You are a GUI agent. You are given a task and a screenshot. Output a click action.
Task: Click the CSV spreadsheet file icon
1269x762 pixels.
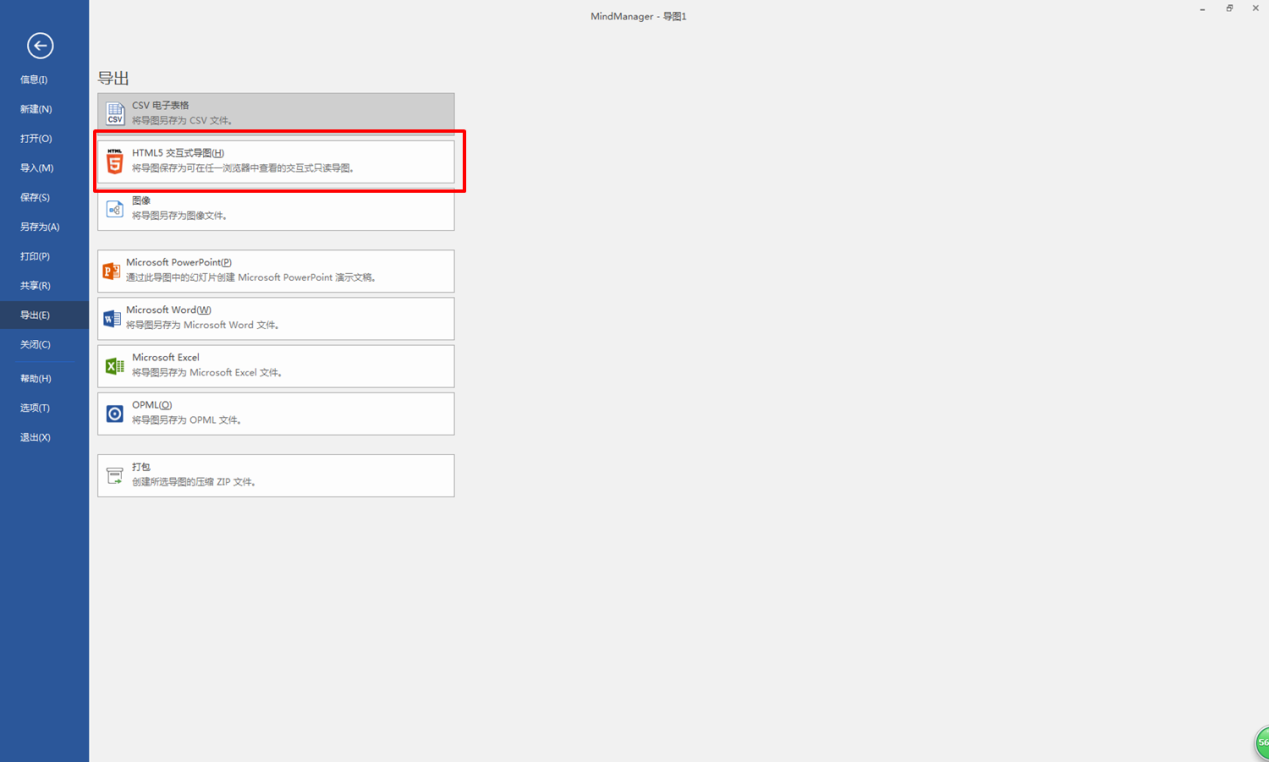point(115,113)
